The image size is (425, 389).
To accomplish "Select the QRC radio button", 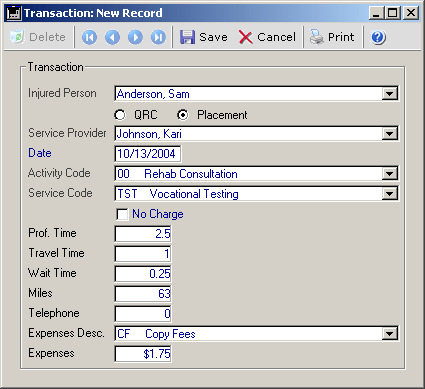I will [120, 115].
